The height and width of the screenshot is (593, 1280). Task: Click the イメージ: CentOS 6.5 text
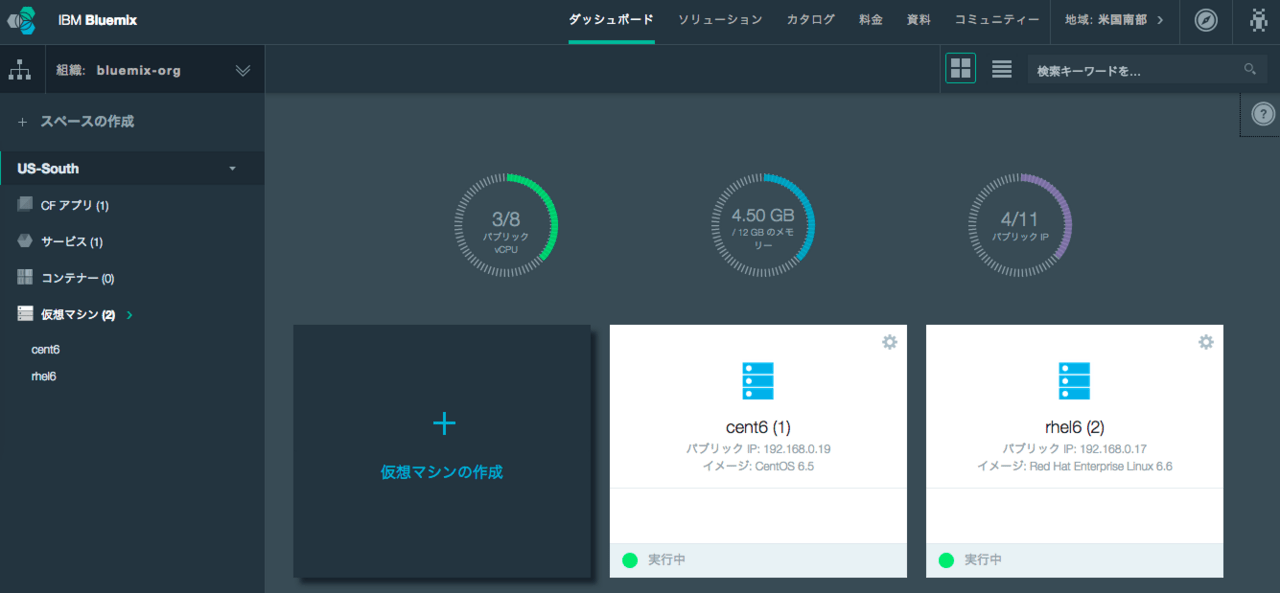pyautogui.click(x=758, y=467)
